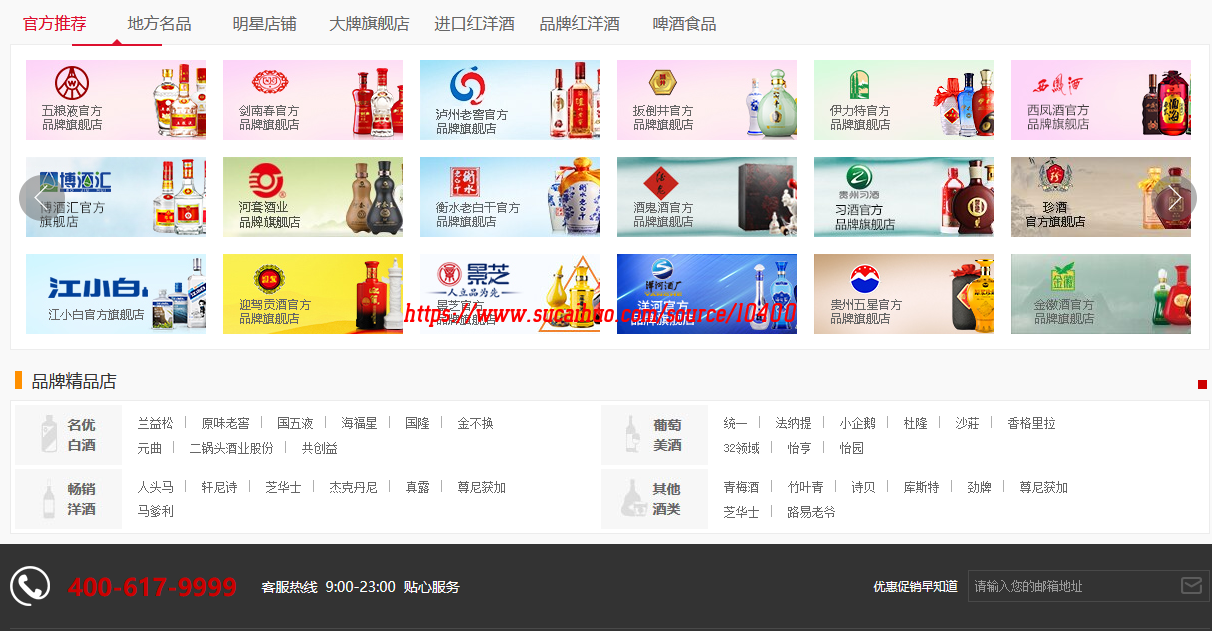This screenshot has width=1212, height=631.
Task: Open the 金不换 link
Action: pos(475,423)
